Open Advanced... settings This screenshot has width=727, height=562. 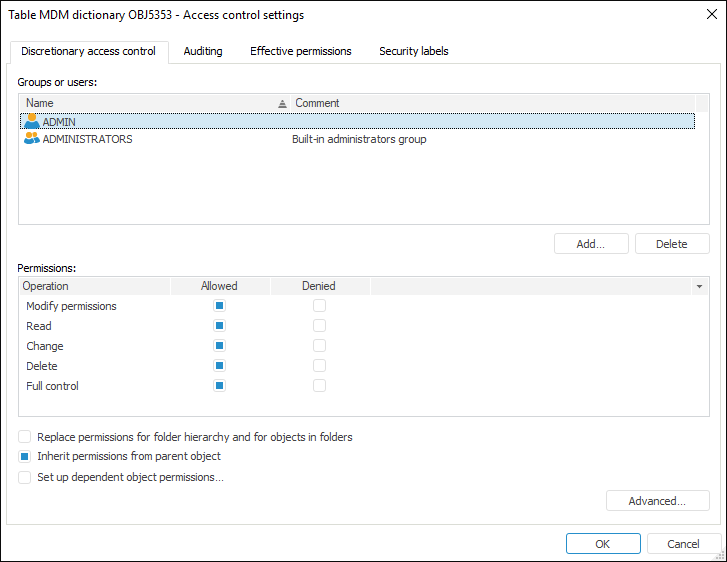(657, 501)
